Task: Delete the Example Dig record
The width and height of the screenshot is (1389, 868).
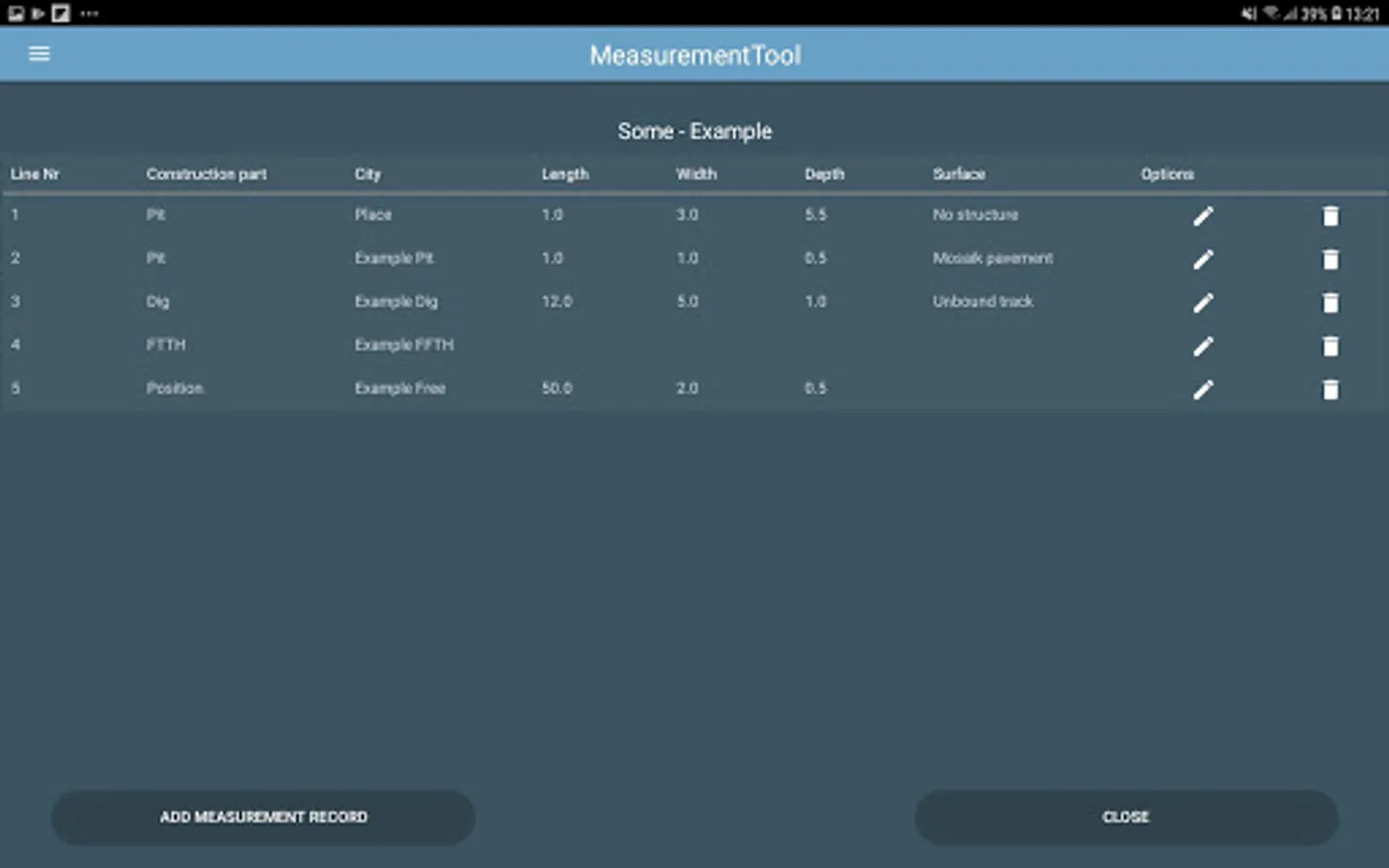Action: coord(1330,303)
